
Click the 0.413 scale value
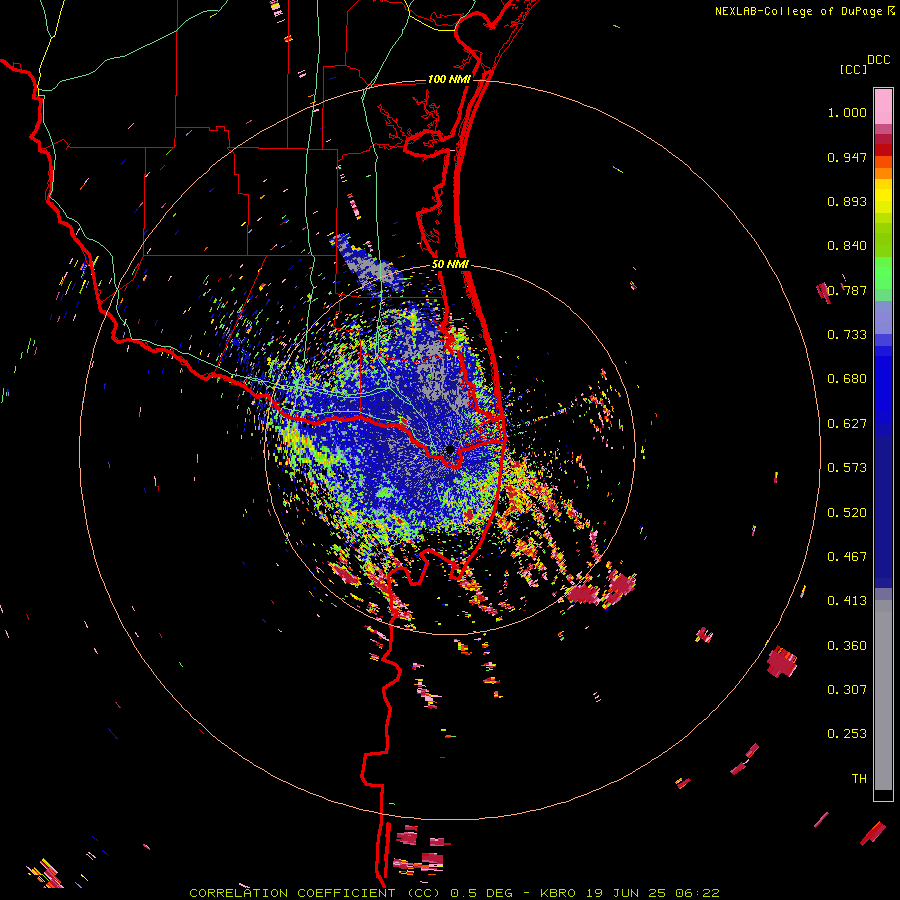click(847, 601)
